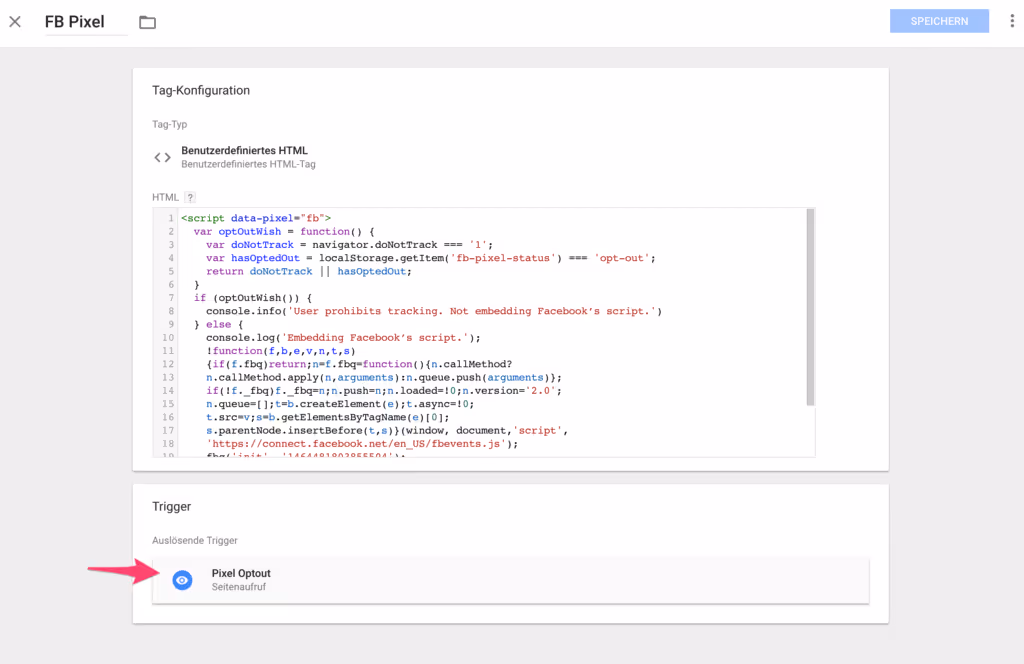1024x664 pixels.
Task: Click the 'return doNotTrack || hasOptedOut' line
Action: point(309,271)
